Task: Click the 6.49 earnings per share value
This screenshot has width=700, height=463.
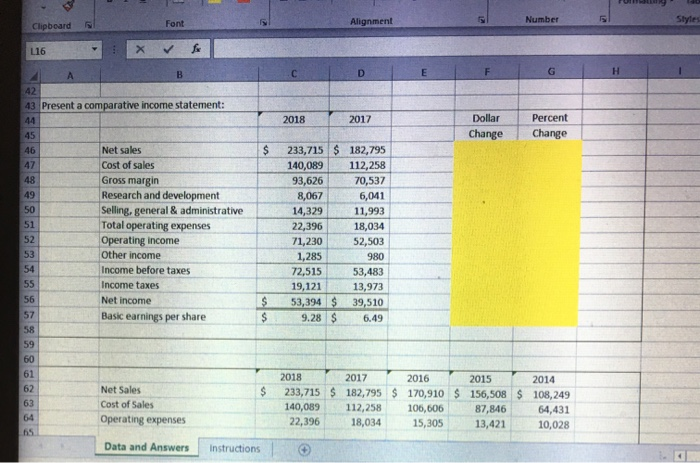Action: (x=373, y=318)
